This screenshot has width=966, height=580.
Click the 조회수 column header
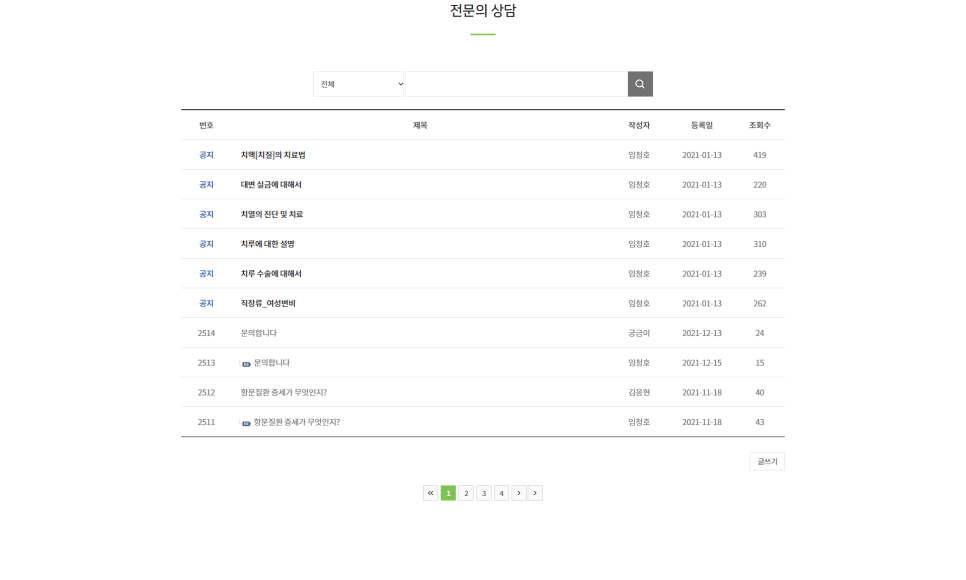pos(759,125)
